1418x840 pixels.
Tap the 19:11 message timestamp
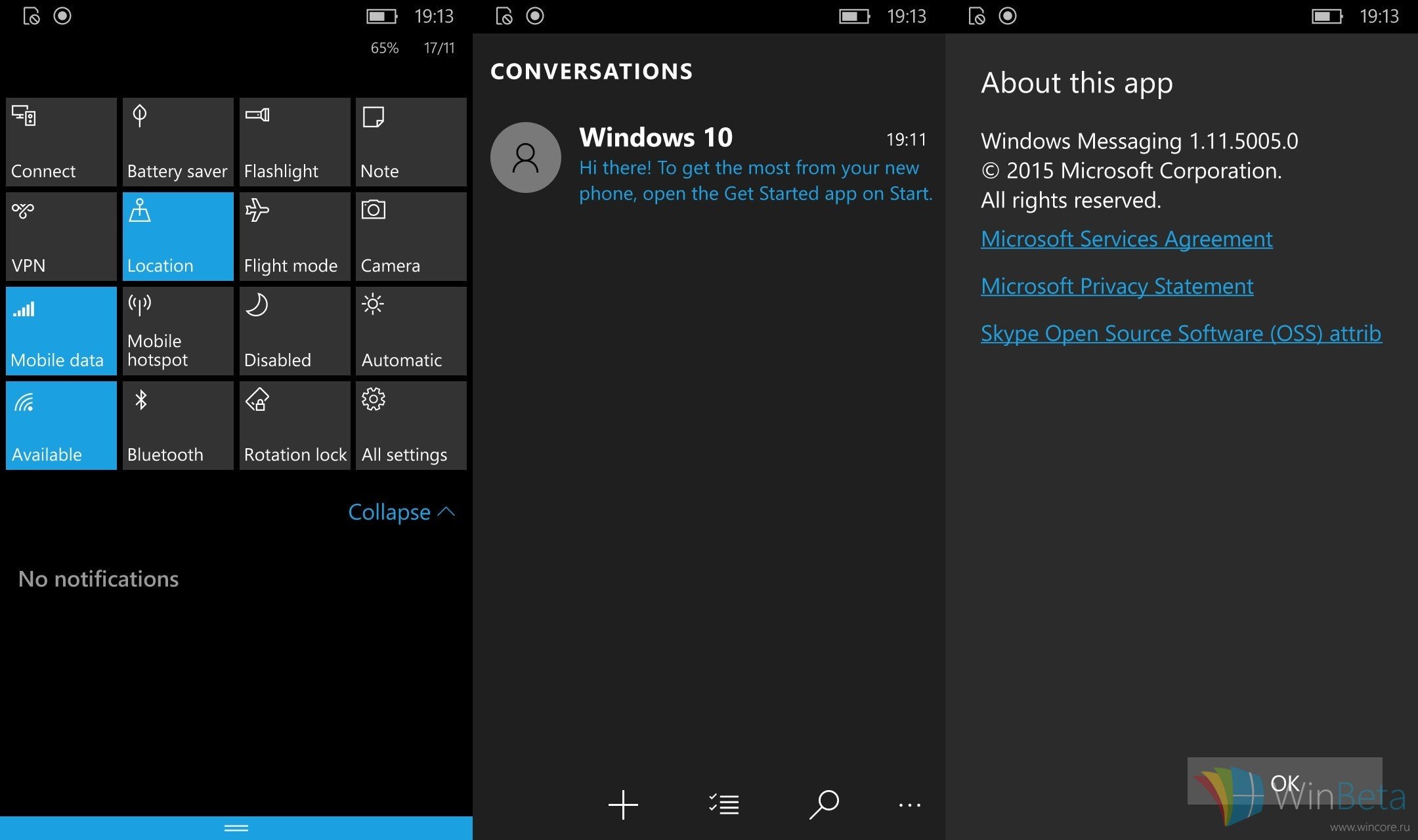(906, 140)
